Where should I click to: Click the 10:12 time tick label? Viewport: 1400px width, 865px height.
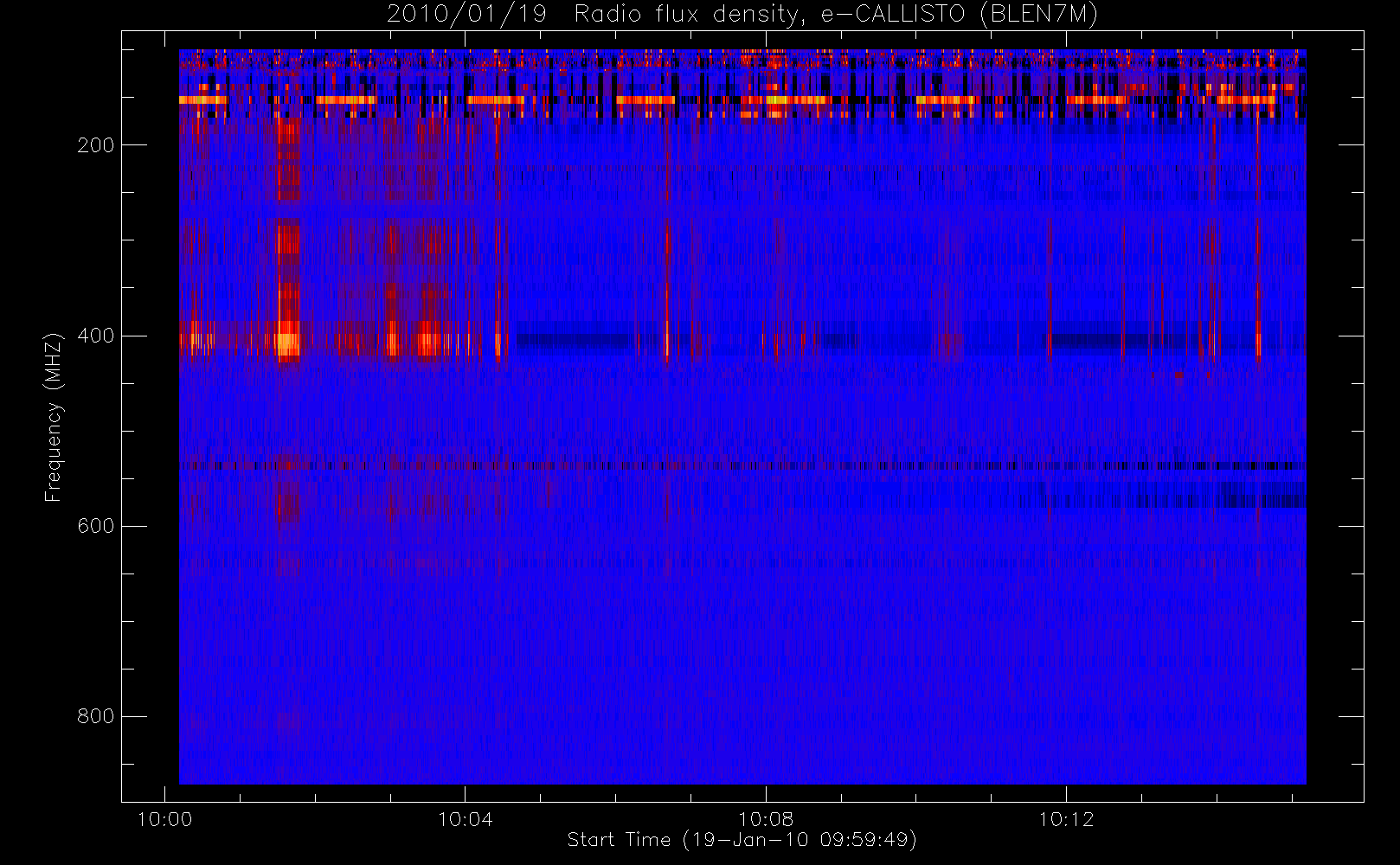1066,819
